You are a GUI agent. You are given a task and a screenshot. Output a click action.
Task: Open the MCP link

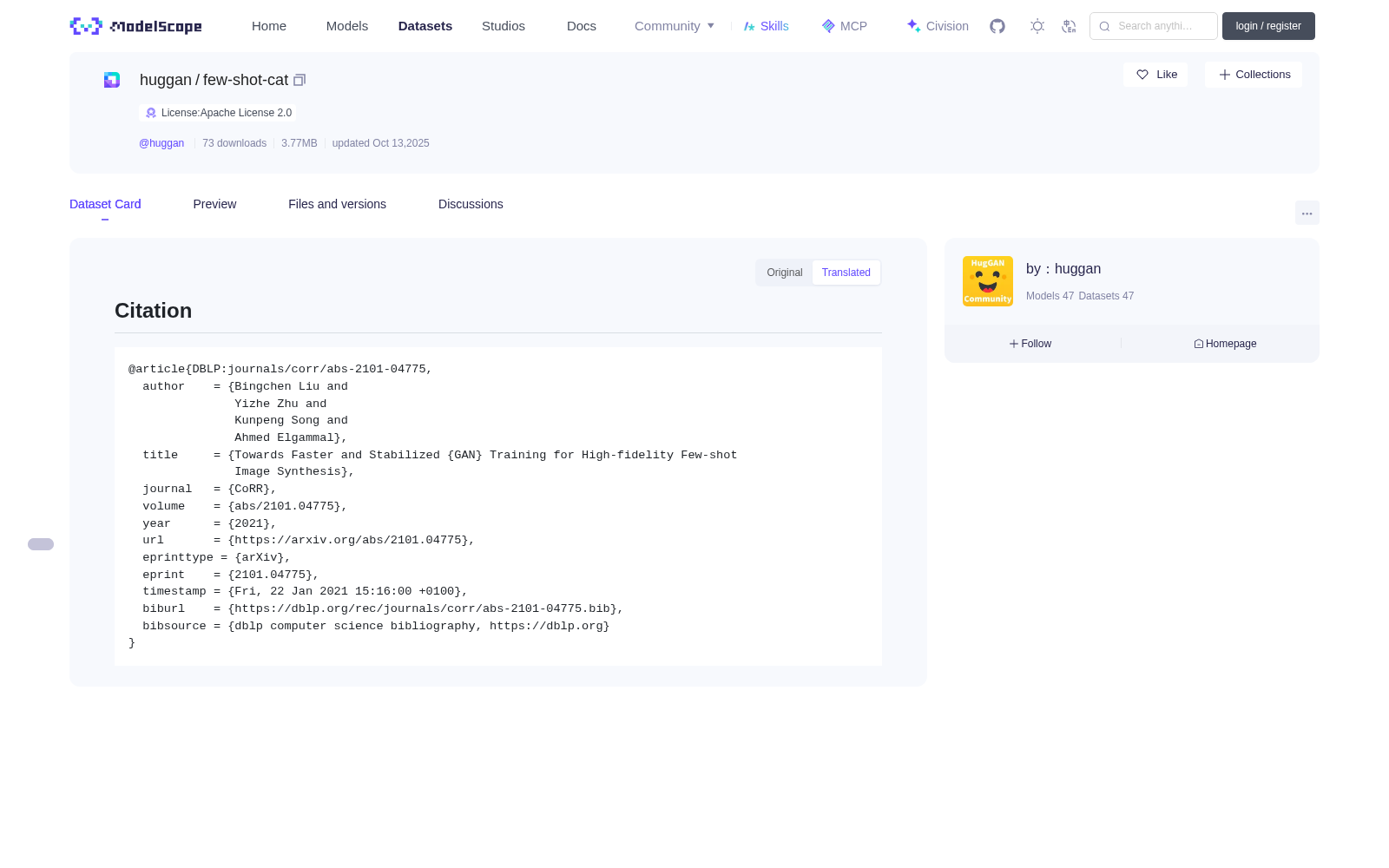845,26
